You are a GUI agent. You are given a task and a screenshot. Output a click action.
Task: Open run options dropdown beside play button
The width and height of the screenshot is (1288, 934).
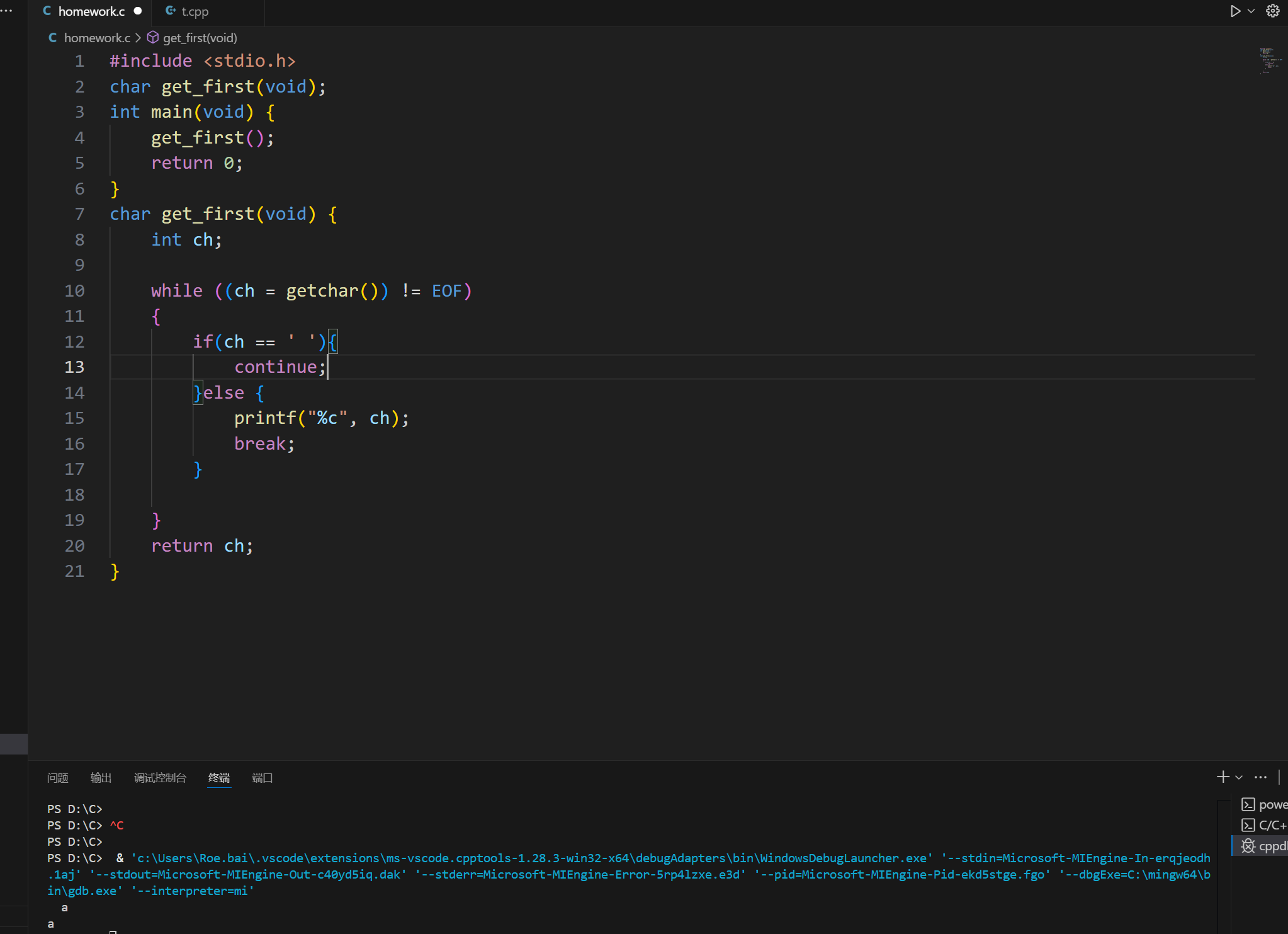click(x=1251, y=11)
